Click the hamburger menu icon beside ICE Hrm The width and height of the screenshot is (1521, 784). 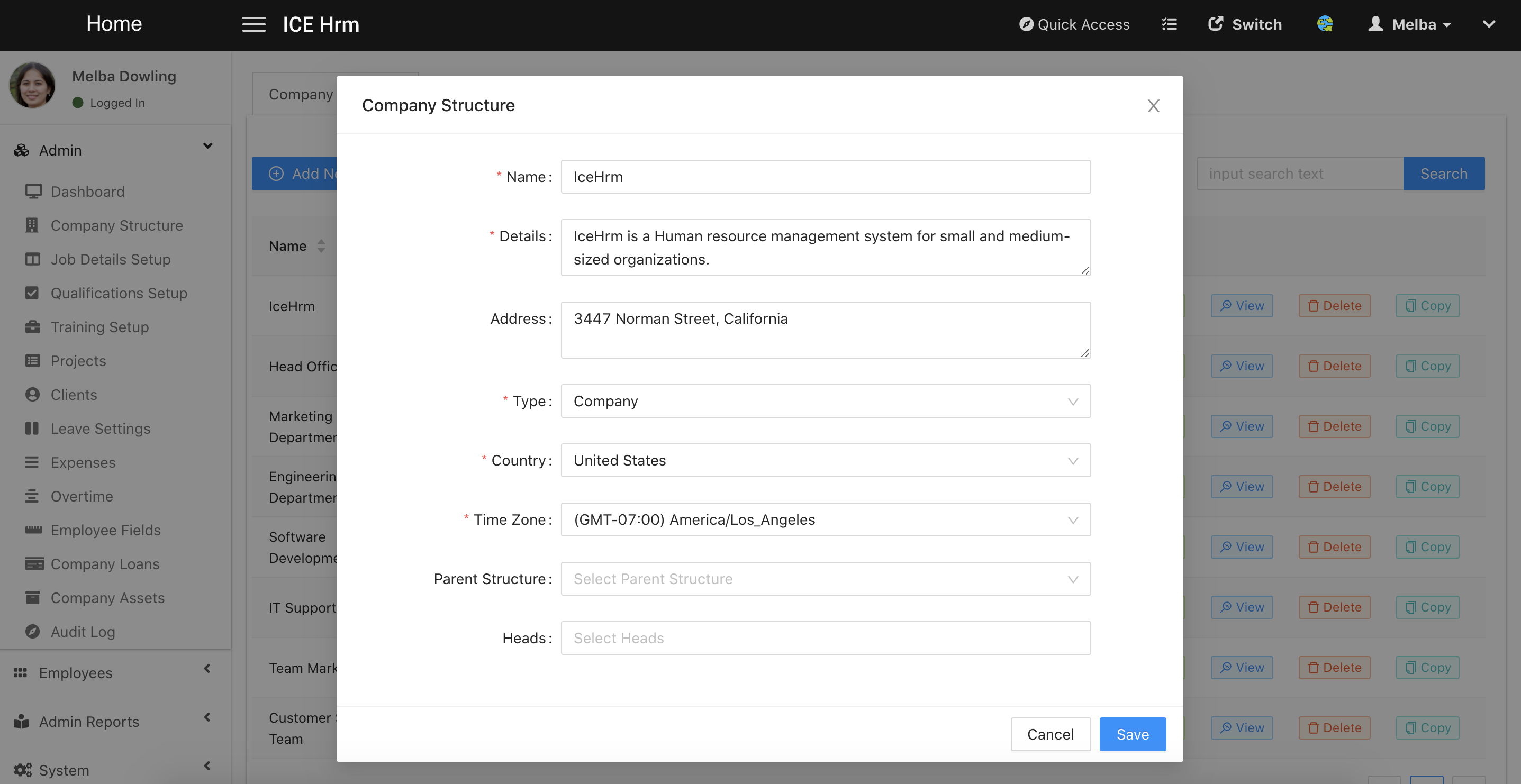tap(253, 24)
